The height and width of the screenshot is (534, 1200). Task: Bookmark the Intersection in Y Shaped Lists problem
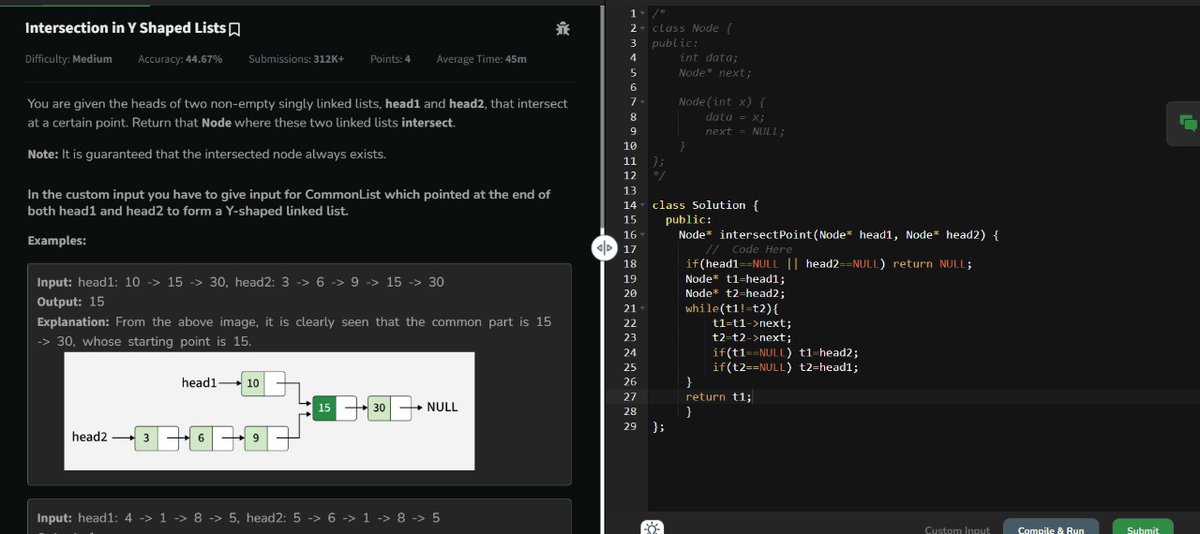(x=235, y=29)
